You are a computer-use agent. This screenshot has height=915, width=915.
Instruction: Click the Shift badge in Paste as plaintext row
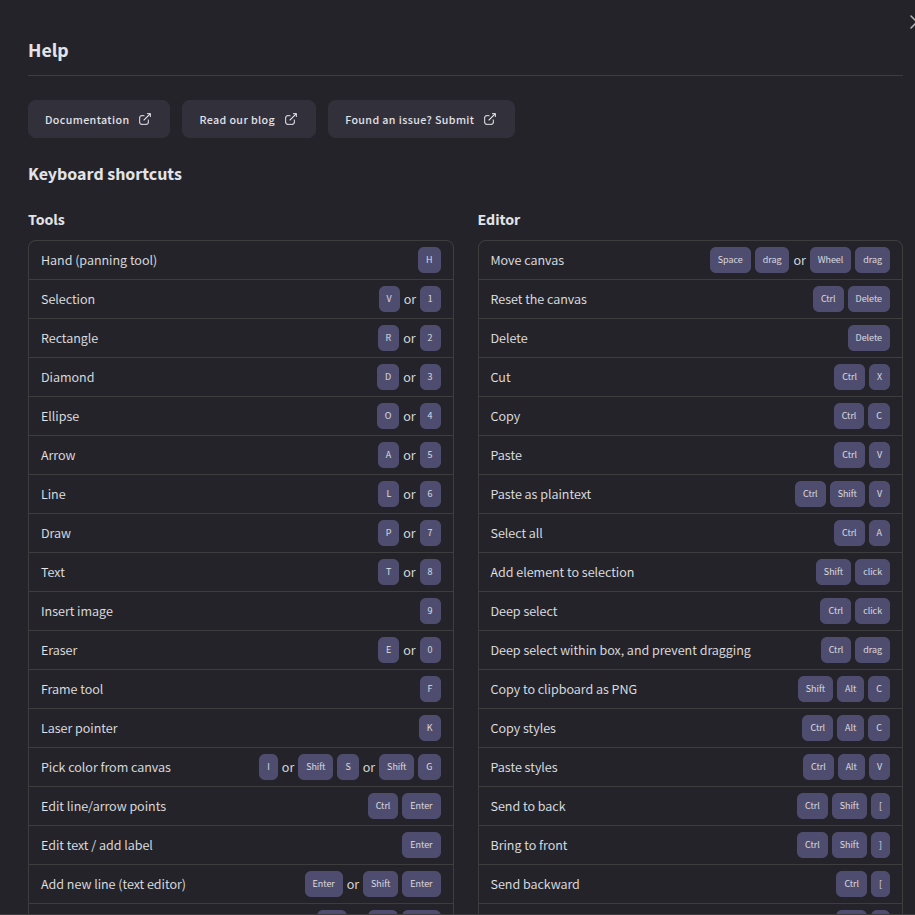click(847, 494)
